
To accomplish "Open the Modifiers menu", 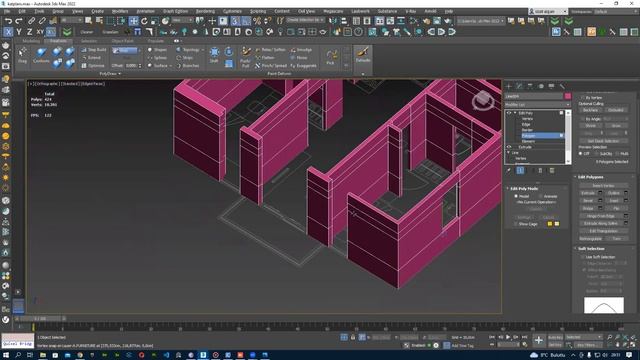I will coord(120,11).
